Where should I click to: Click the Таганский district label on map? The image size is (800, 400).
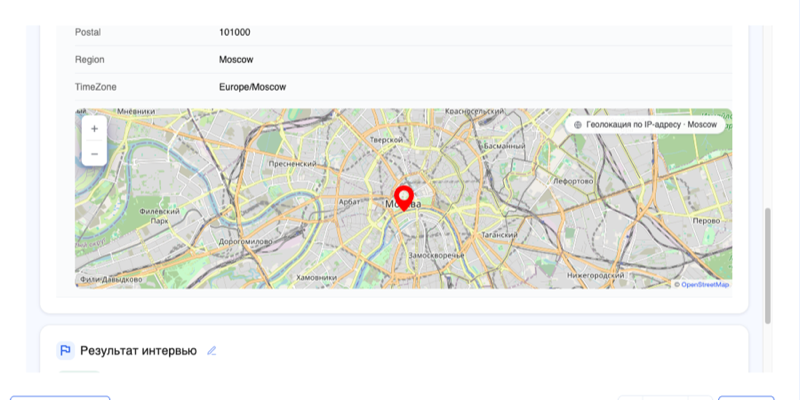(499, 235)
